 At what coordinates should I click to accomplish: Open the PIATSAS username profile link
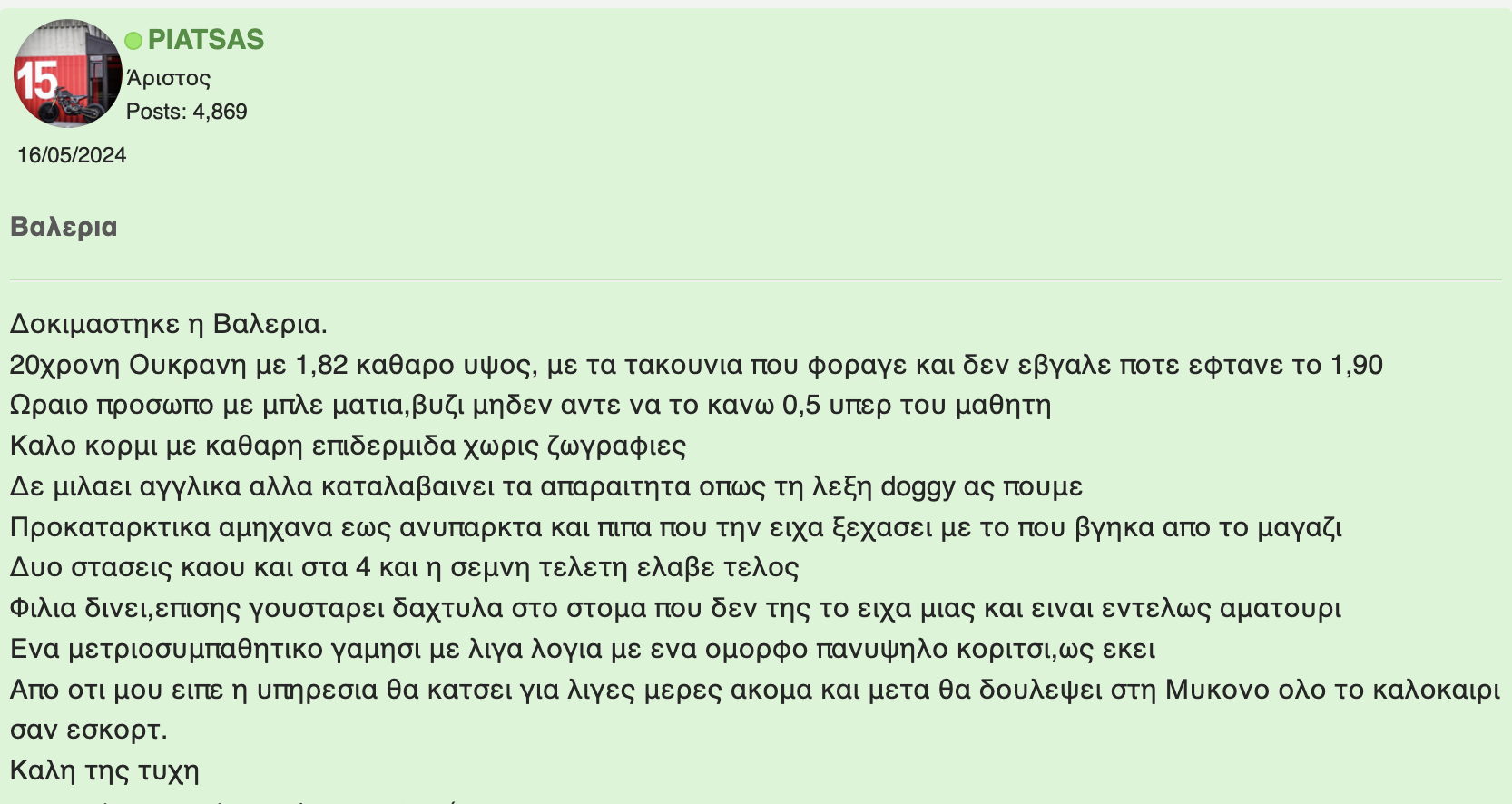(206, 40)
